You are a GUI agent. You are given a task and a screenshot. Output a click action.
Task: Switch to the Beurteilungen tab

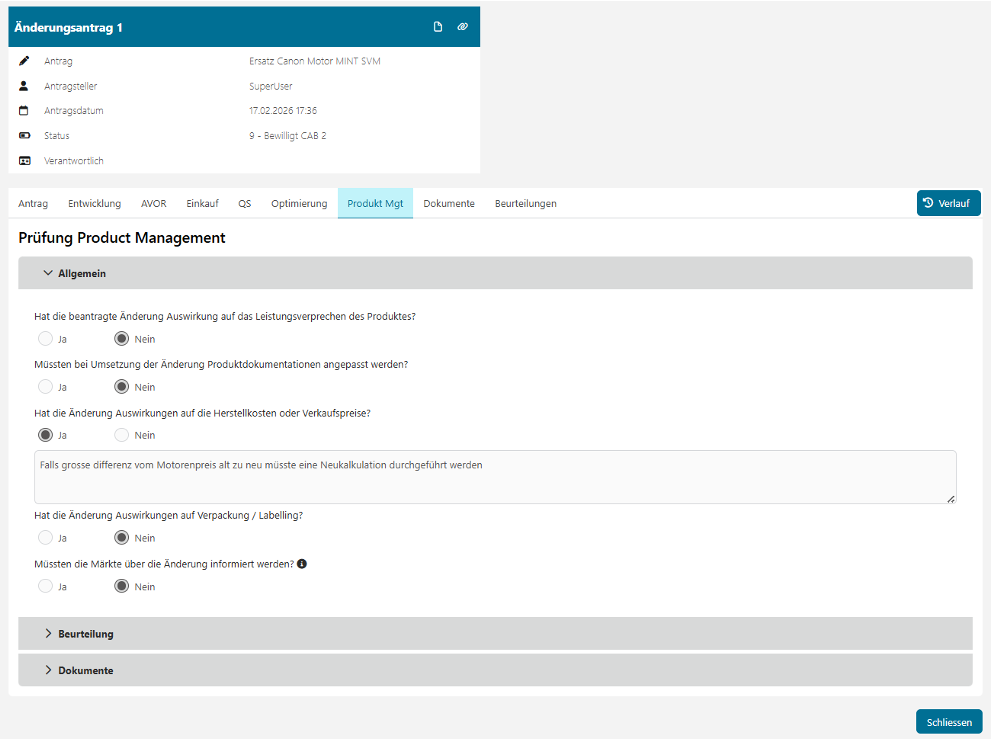pyautogui.click(x=526, y=203)
